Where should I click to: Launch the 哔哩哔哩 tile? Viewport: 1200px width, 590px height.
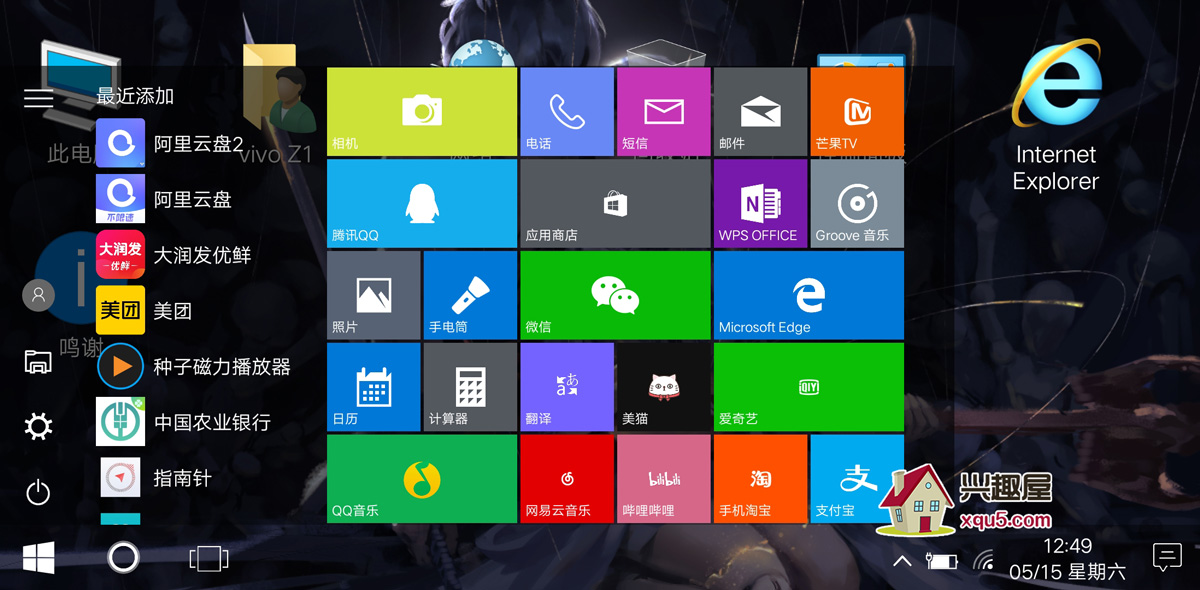tap(664, 479)
